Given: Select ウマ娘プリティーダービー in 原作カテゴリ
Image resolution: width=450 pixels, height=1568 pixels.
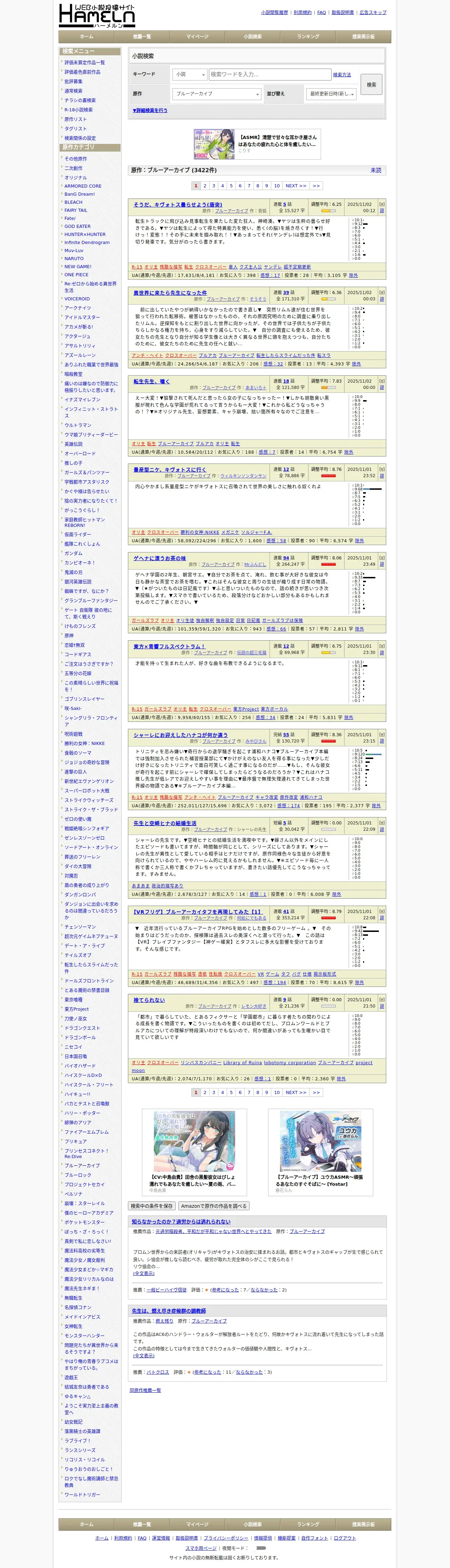Looking at the screenshot, I should click(91, 434).
